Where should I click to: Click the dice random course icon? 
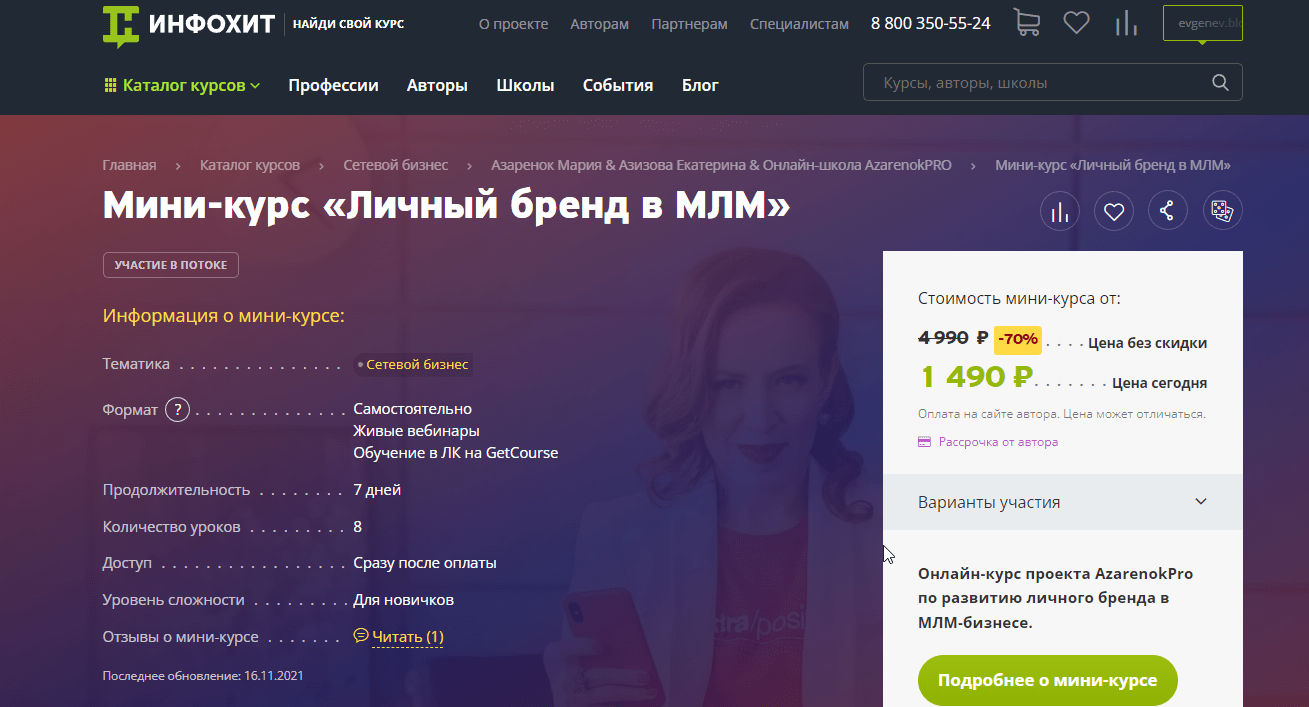pyautogui.click(x=1222, y=211)
